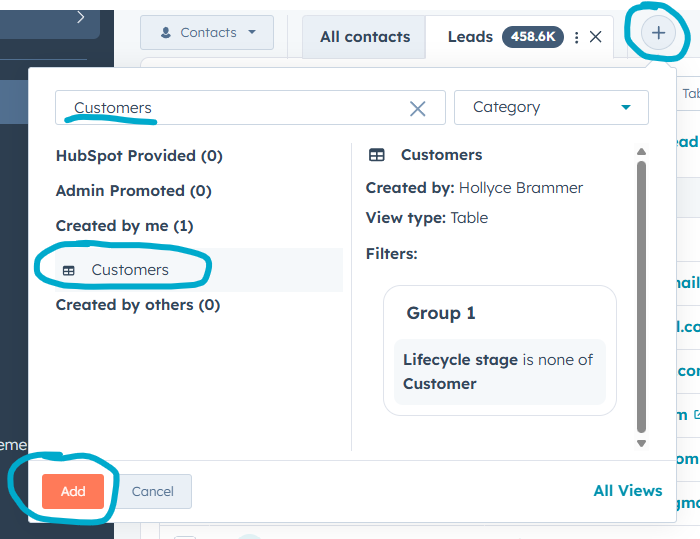Screen dimensions: 700x539
Task: Click the scroll up arrow in the preview panel
Action: point(641,152)
